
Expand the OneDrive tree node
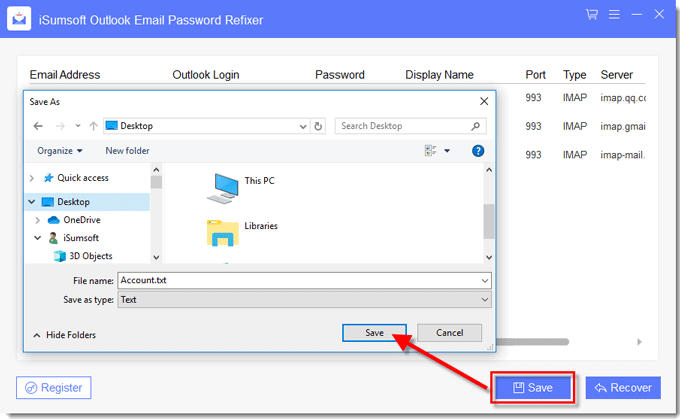click(38, 220)
